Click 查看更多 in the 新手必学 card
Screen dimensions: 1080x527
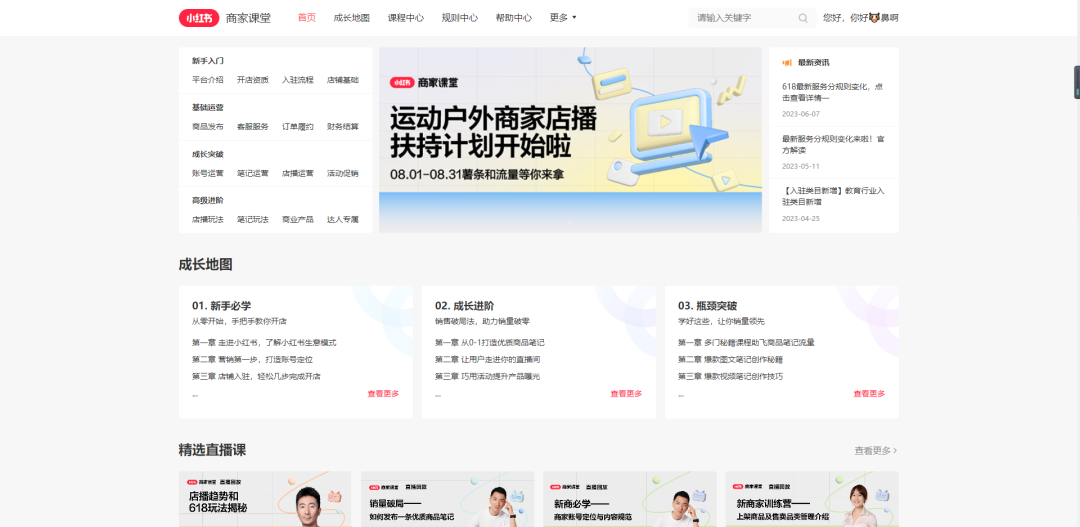point(383,394)
